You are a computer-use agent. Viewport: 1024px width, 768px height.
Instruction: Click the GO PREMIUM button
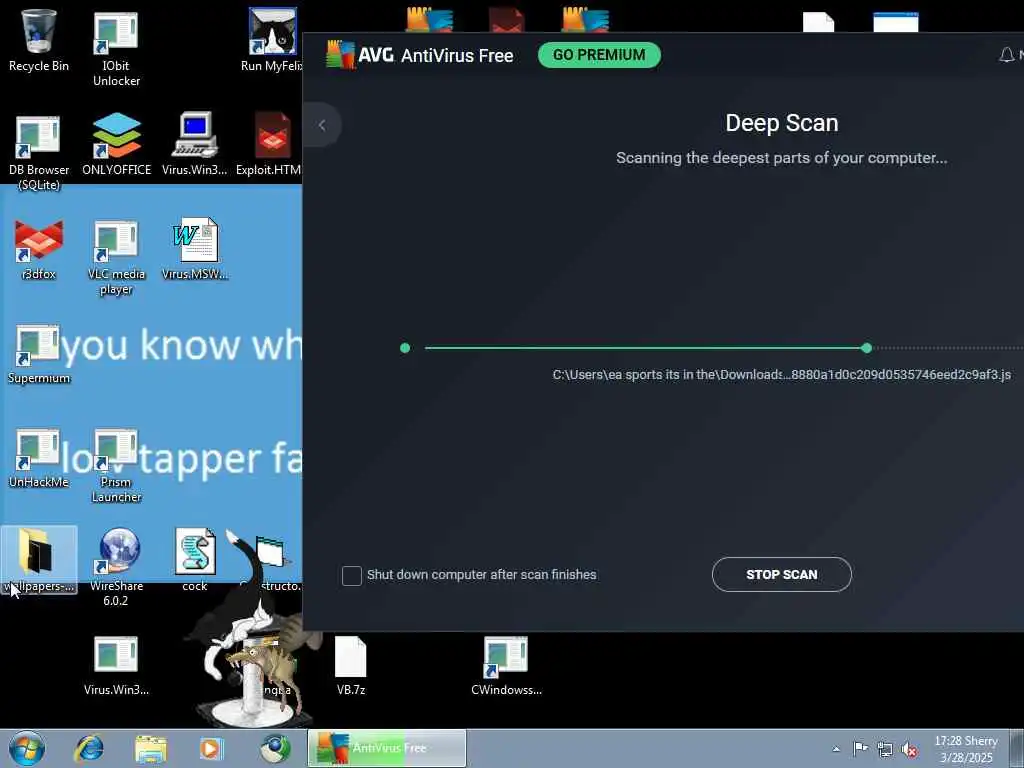point(599,55)
